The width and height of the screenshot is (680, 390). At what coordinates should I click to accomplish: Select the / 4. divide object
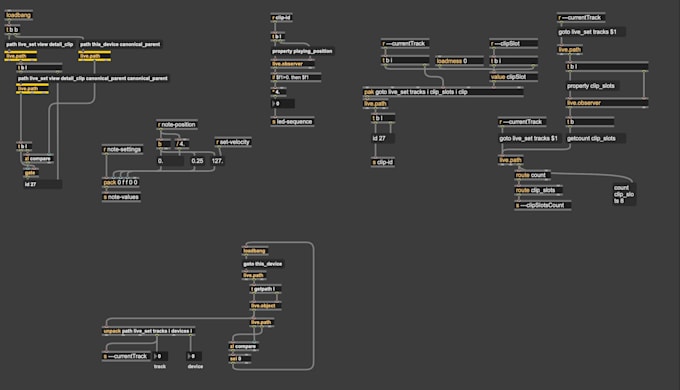(181, 144)
